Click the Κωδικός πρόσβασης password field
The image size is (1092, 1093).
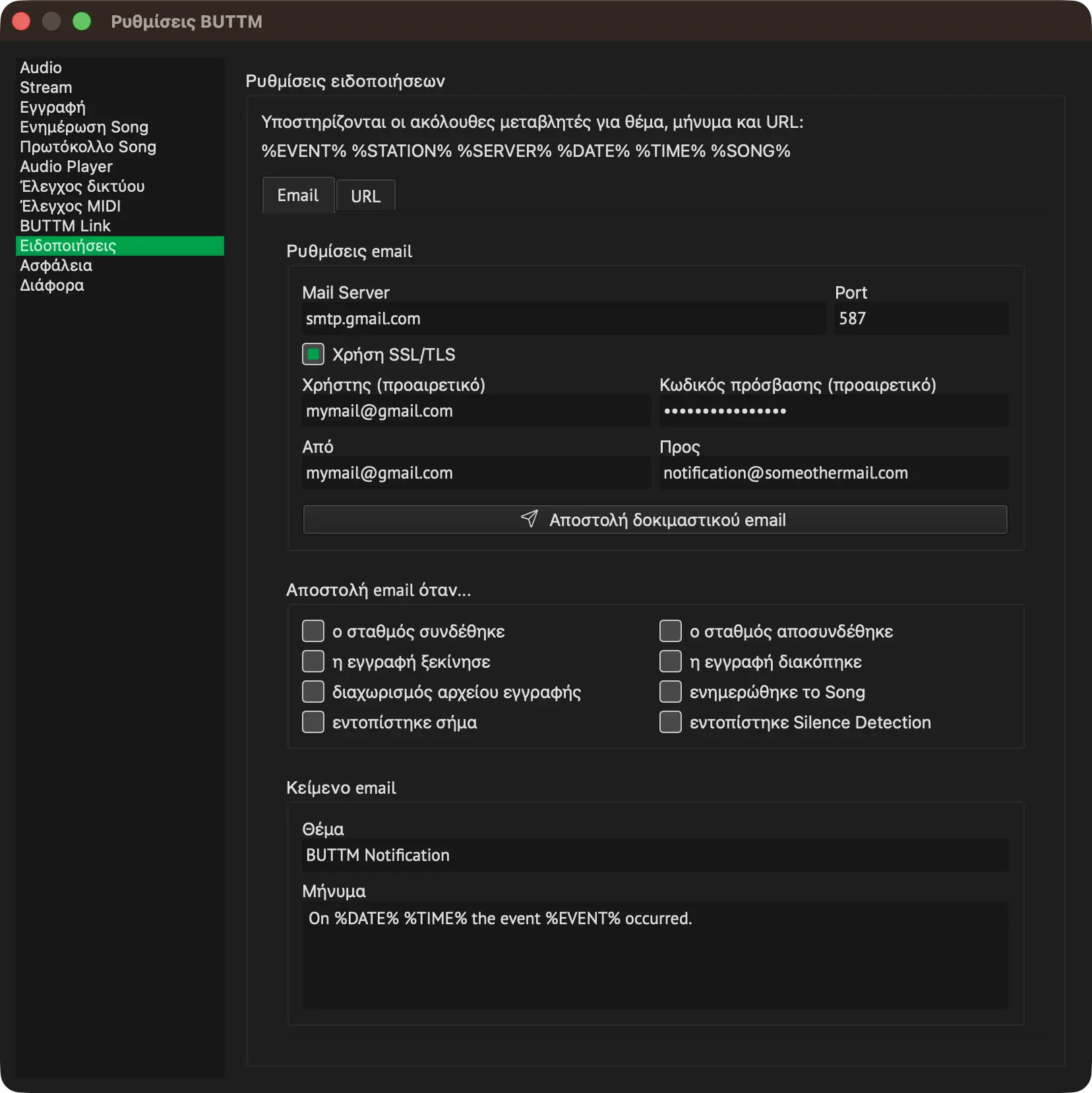point(834,411)
